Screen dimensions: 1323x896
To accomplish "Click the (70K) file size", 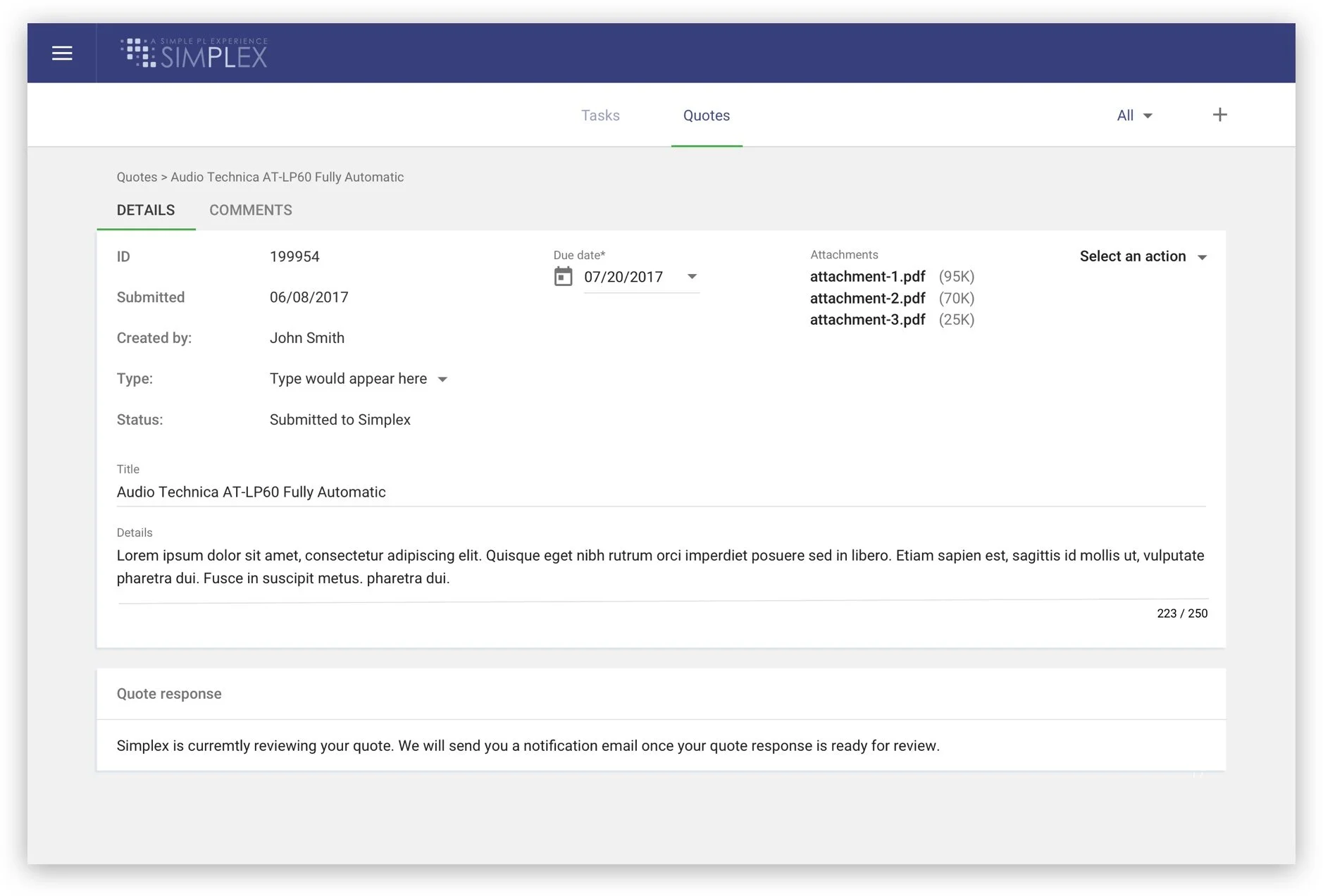I will coord(956,299).
